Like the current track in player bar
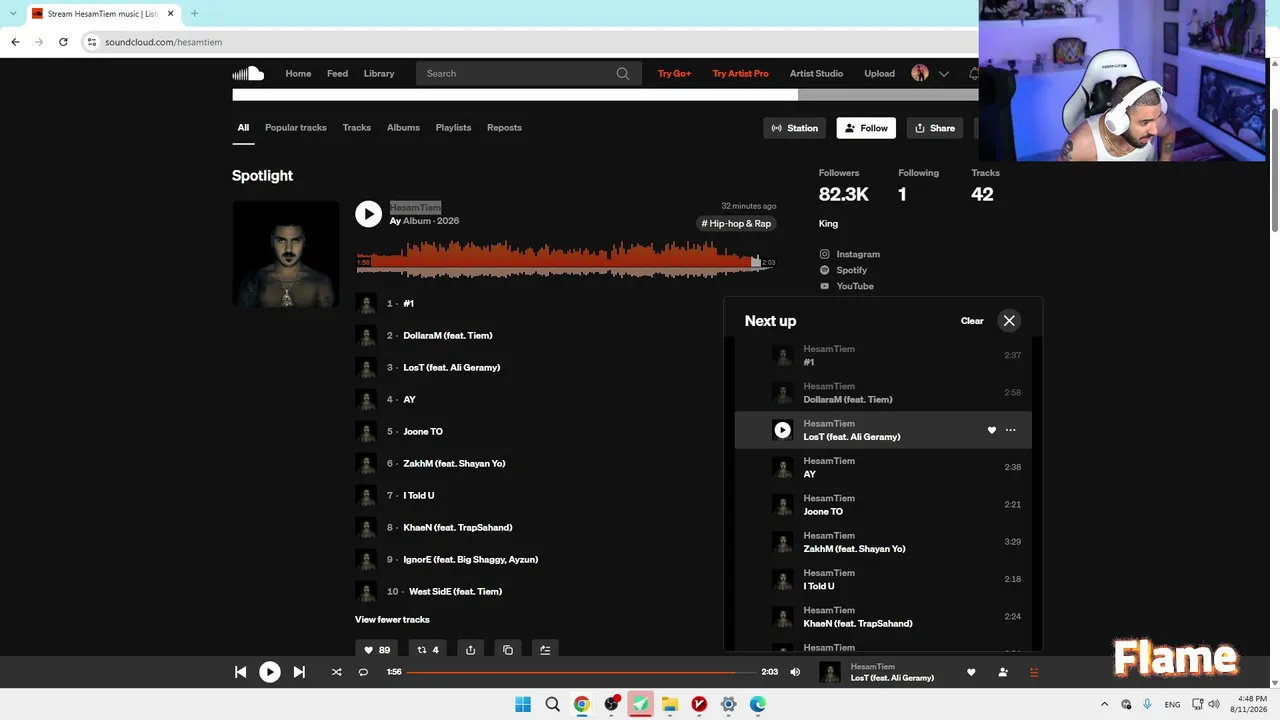The width and height of the screenshot is (1280, 720). coord(971,672)
